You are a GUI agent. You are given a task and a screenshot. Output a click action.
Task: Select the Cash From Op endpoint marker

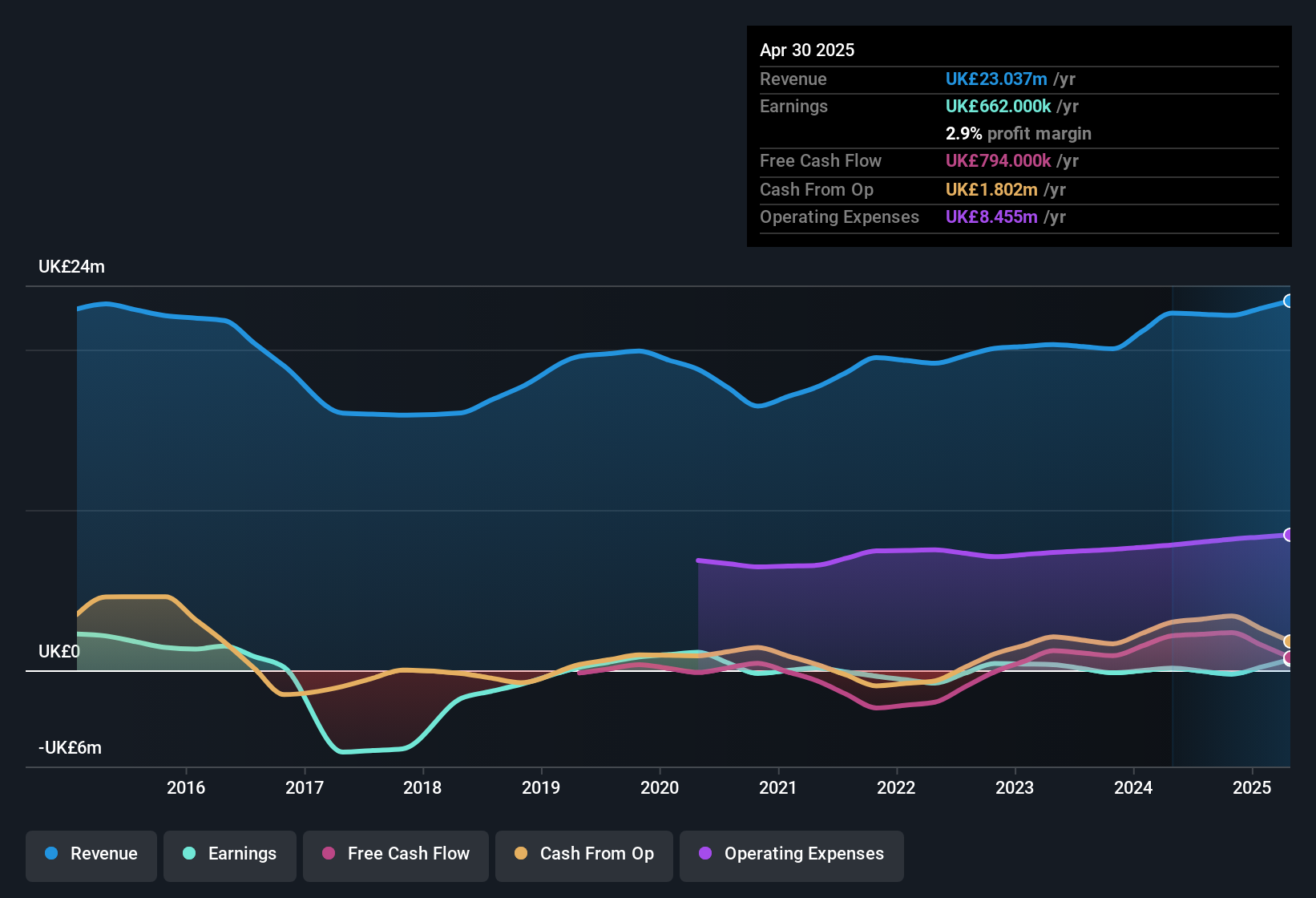[x=1289, y=641]
